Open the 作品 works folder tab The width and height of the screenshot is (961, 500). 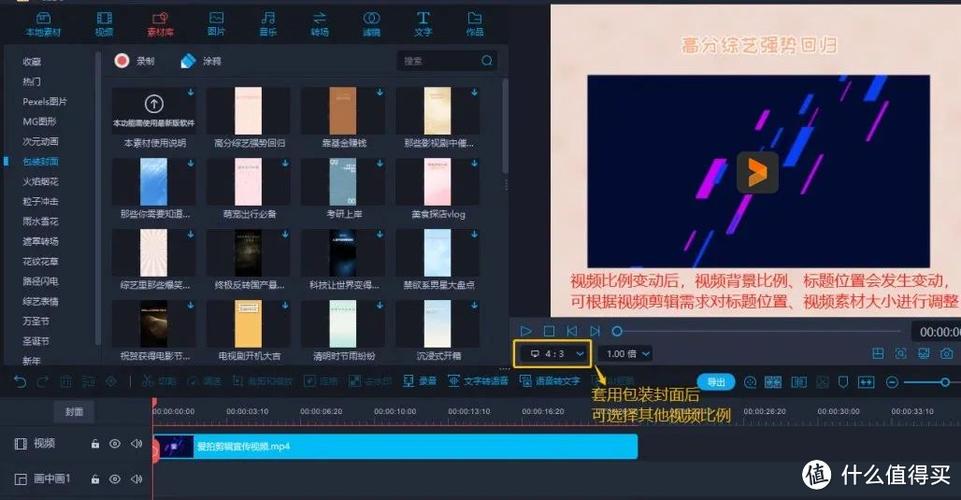pyautogui.click(x=475, y=25)
